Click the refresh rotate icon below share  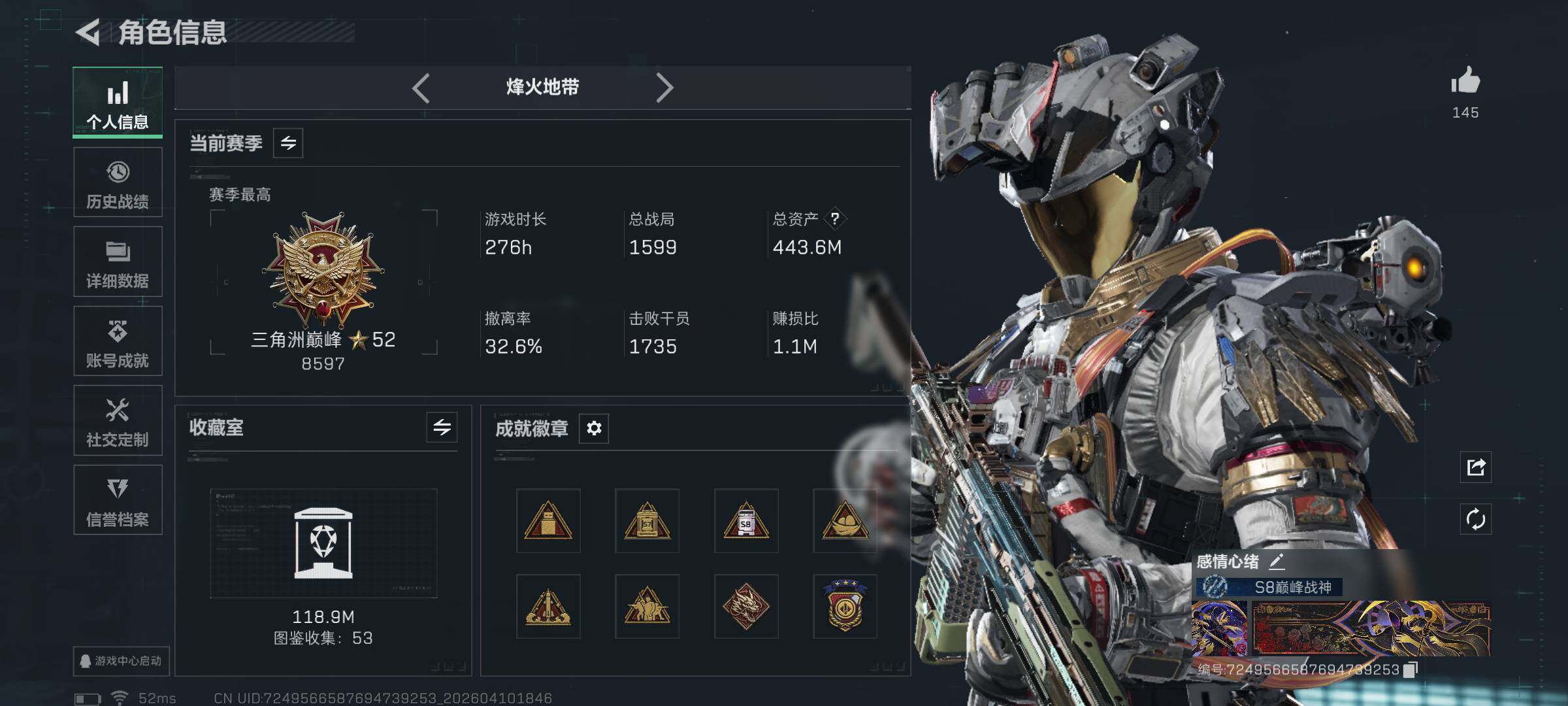pos(1476,520)
